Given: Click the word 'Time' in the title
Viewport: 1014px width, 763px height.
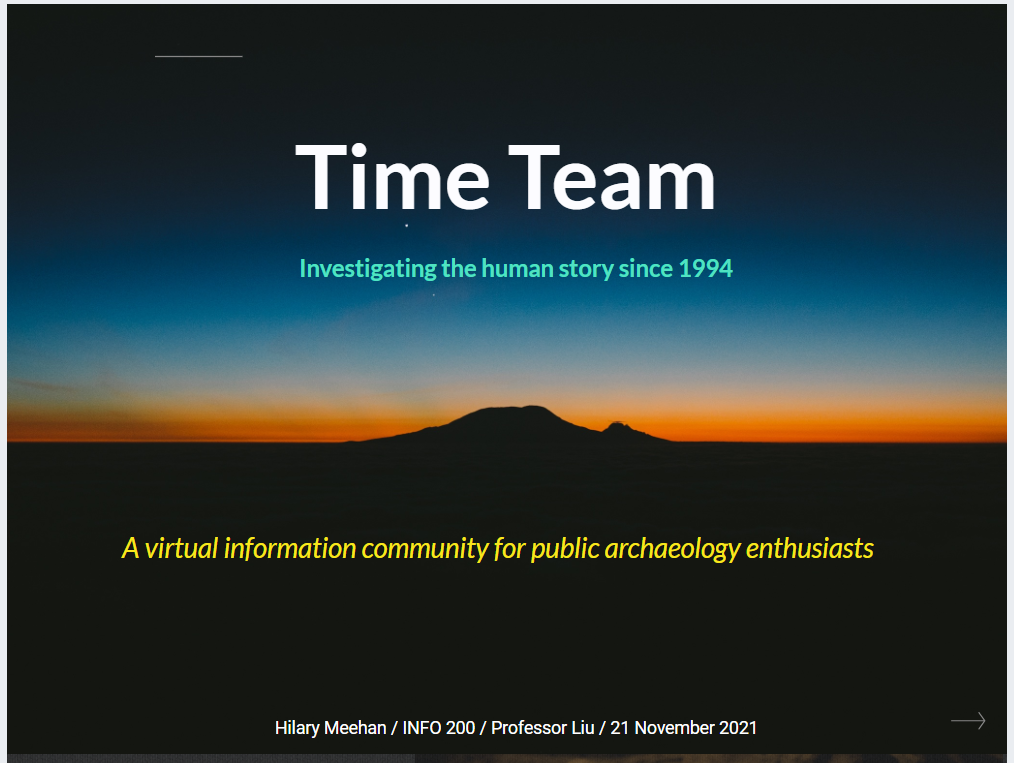Looking at the screenshot, I should coord(392,178).
